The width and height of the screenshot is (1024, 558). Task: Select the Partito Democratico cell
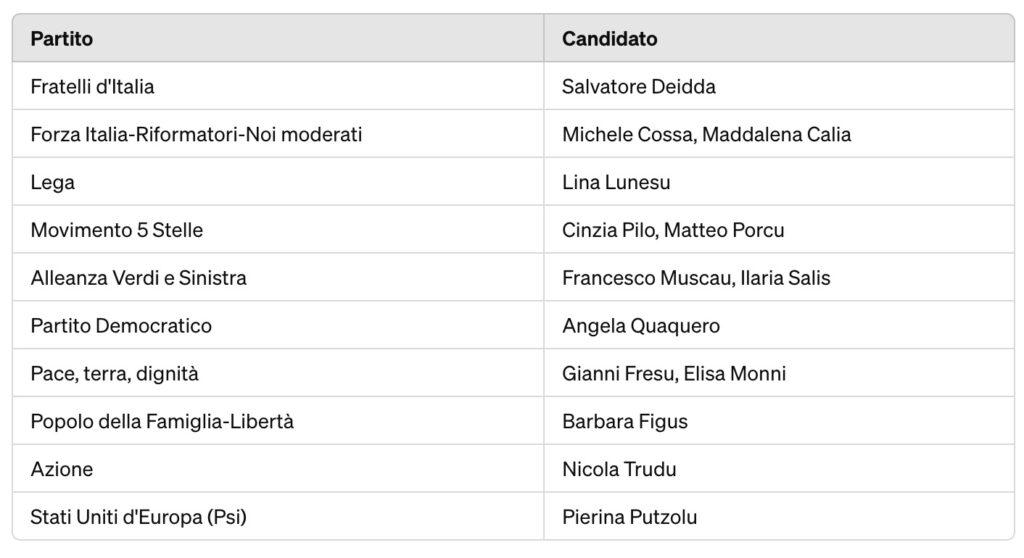click(x=121, y=326)
